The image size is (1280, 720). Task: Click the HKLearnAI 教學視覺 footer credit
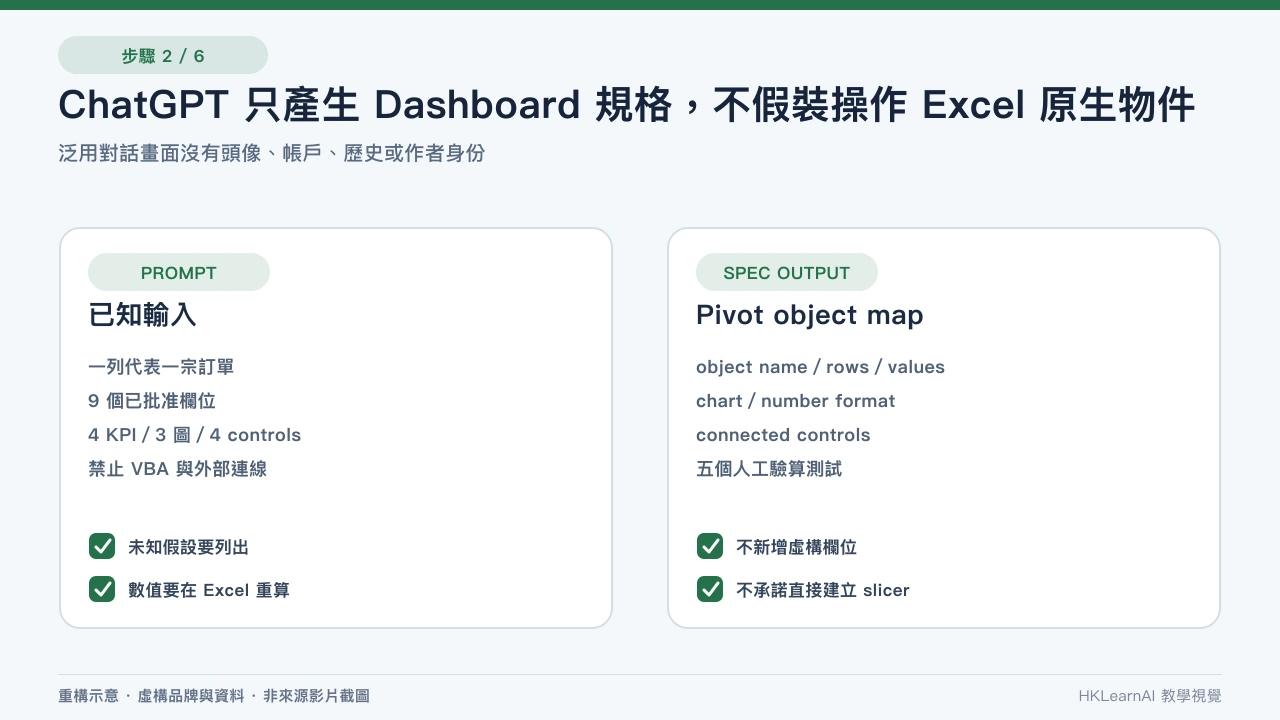pos(1150,696)
